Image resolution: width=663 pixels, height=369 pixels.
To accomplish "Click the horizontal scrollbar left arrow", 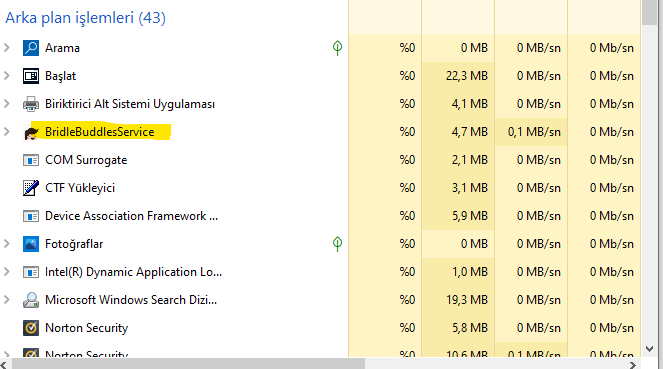I will coord(3,364).
